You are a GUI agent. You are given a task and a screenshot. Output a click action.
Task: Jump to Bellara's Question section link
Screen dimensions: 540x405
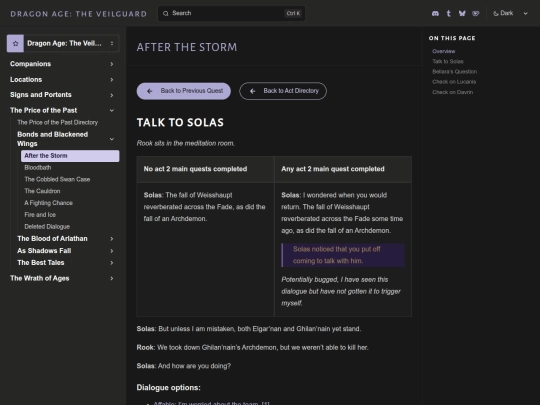(455, 72)
